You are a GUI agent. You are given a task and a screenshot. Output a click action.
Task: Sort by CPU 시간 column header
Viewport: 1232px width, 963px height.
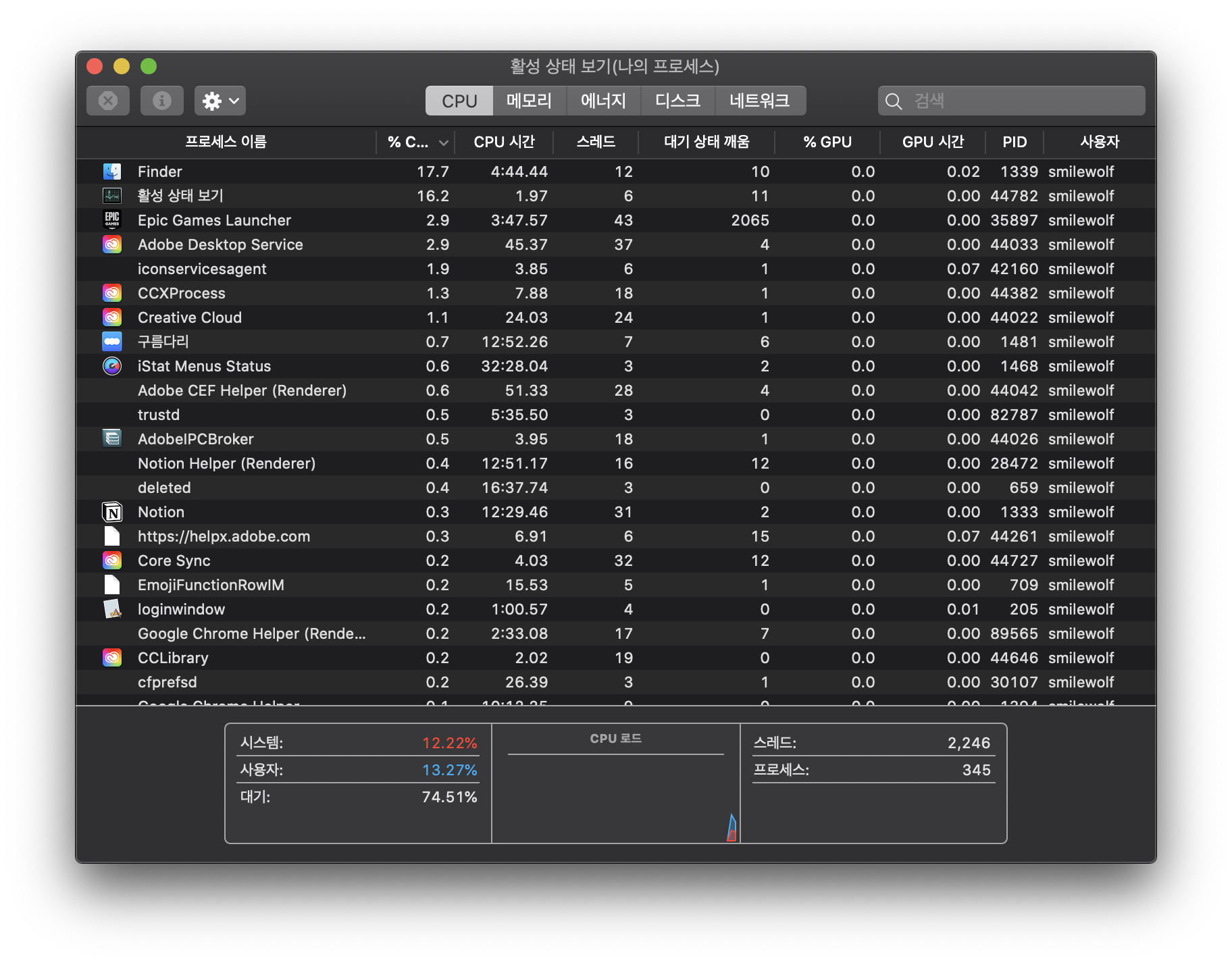tap(504, 142)
